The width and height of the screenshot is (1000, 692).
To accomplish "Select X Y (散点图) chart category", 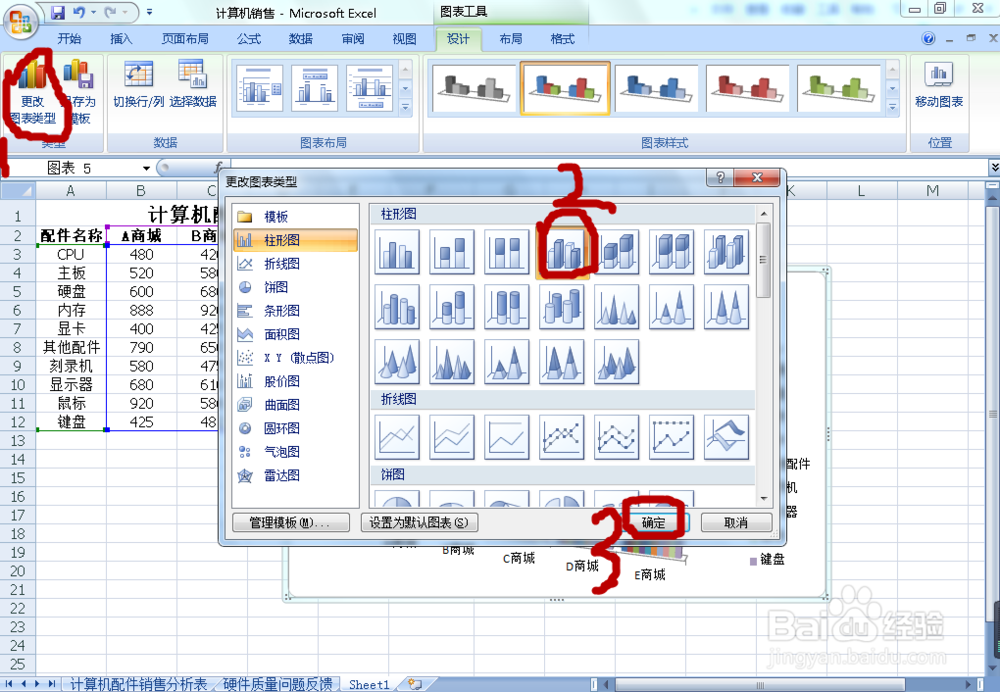I will coord(295,358).
